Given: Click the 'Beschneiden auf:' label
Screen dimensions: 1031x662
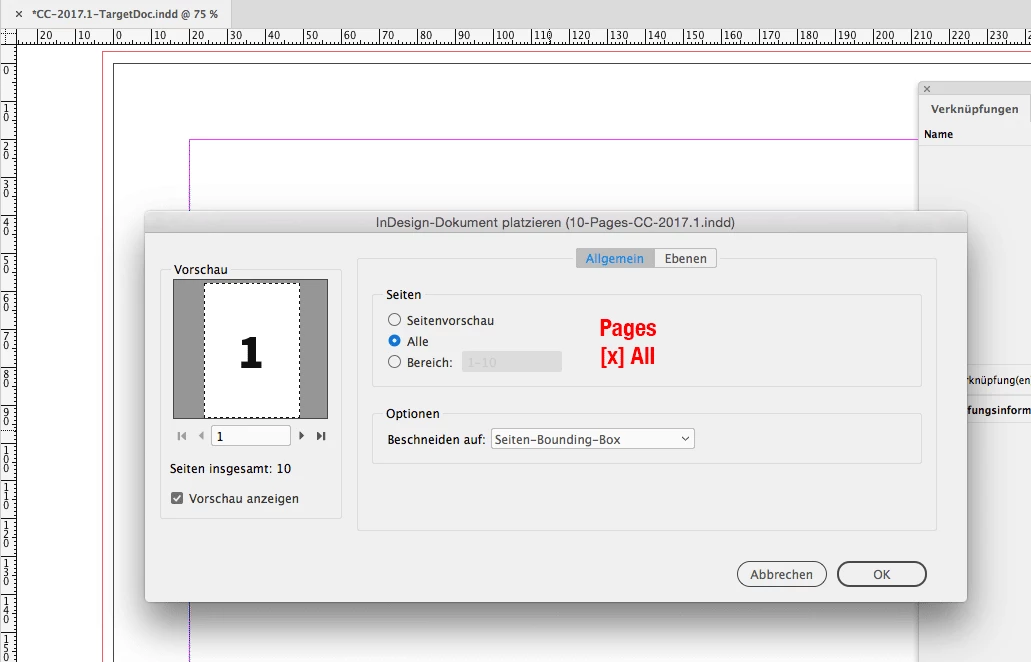Looking at the screenshot, I should tap(437, 439).
